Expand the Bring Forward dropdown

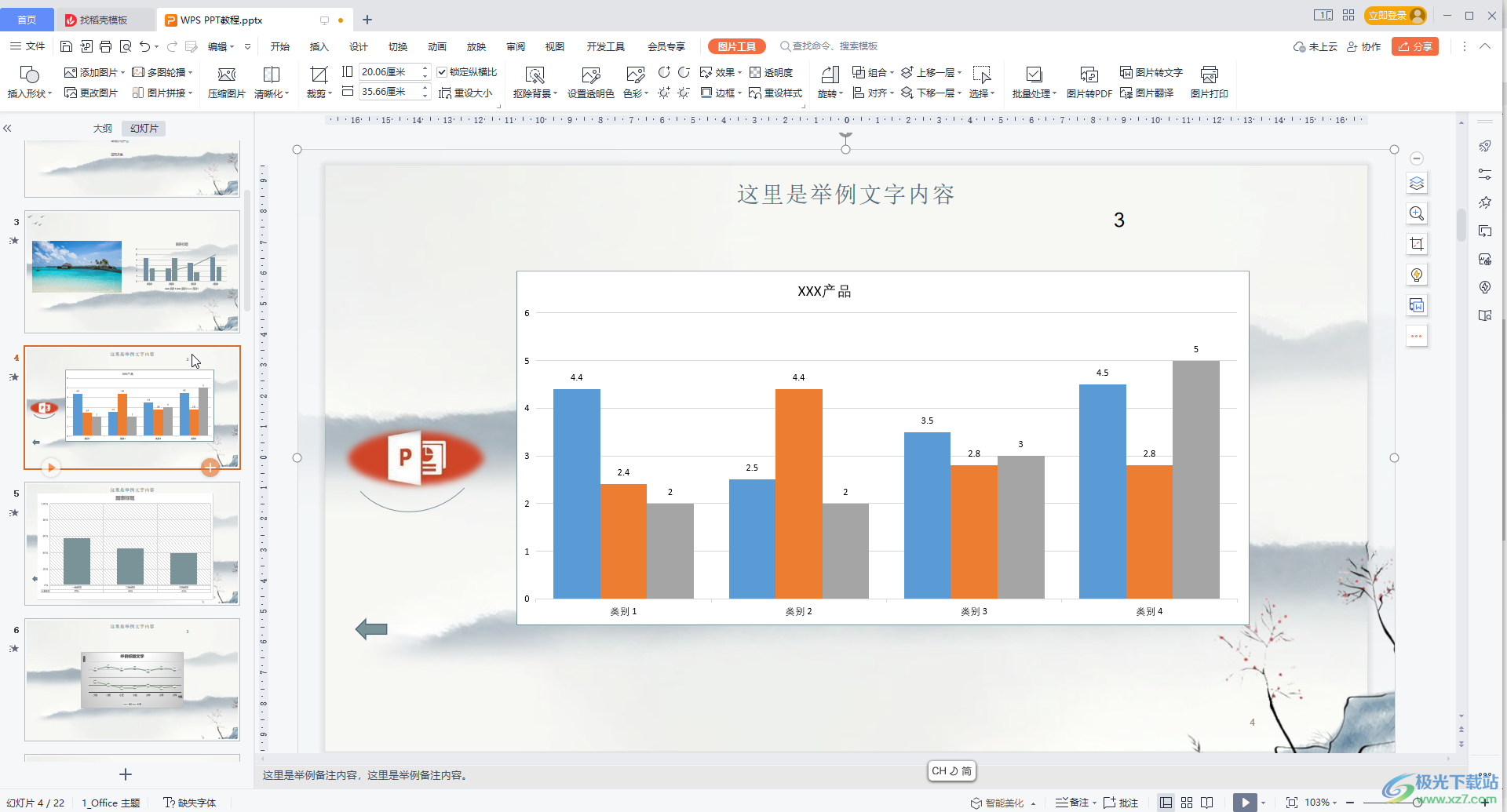[x=959, y=72]
